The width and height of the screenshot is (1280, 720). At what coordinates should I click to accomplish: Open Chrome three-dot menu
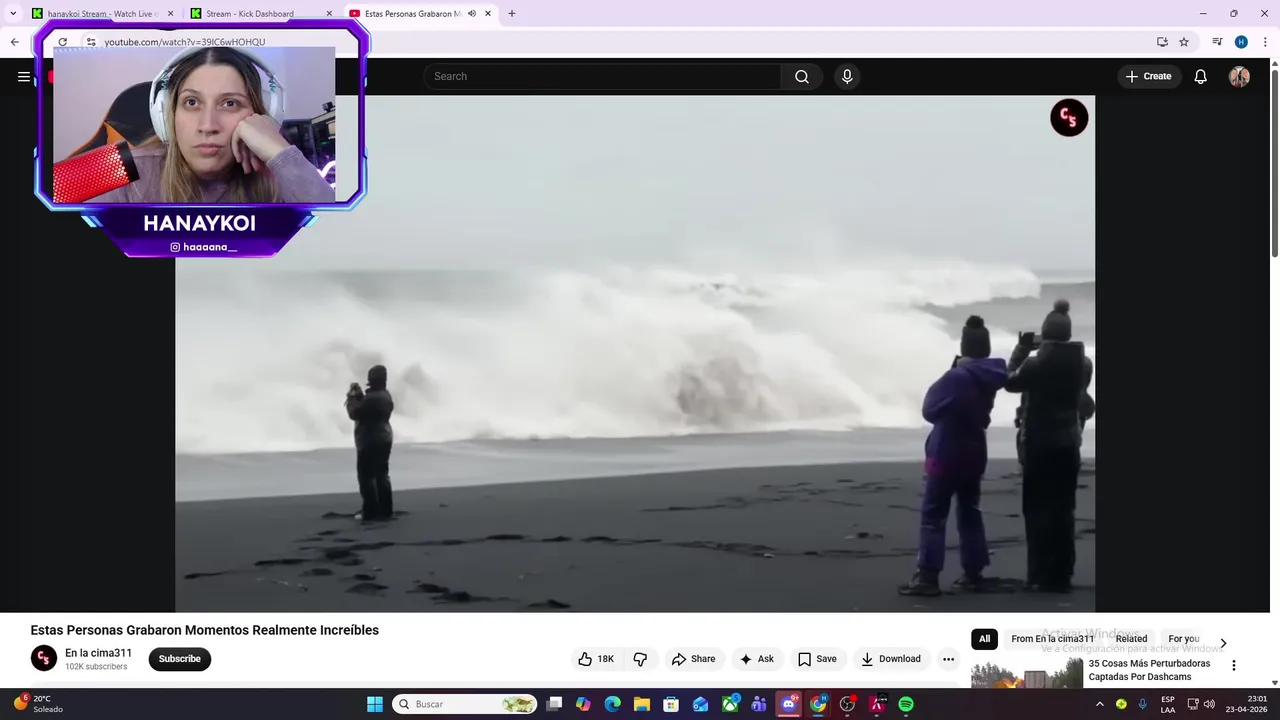[1265, 42]
